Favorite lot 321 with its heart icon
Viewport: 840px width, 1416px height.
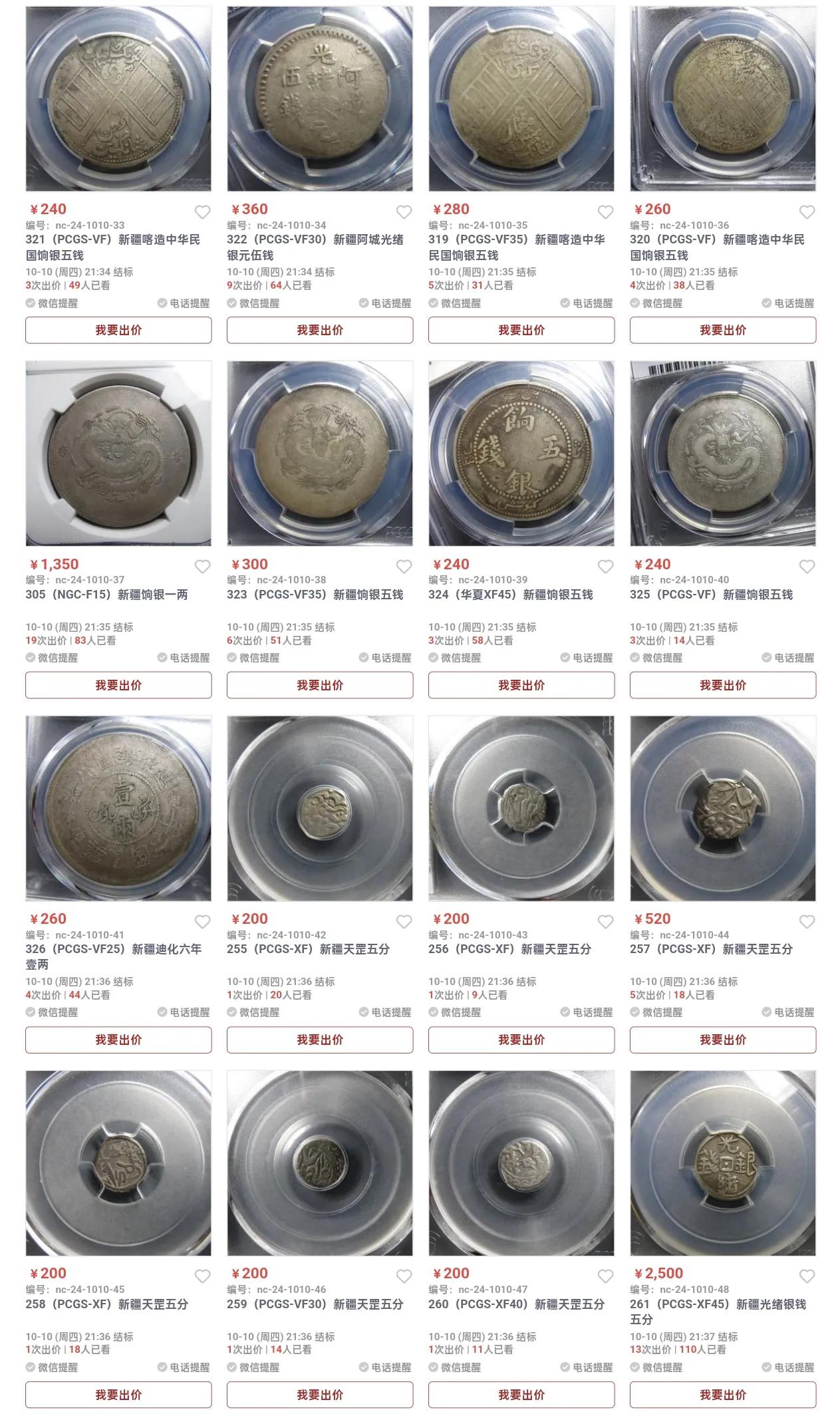coord(202,212)
